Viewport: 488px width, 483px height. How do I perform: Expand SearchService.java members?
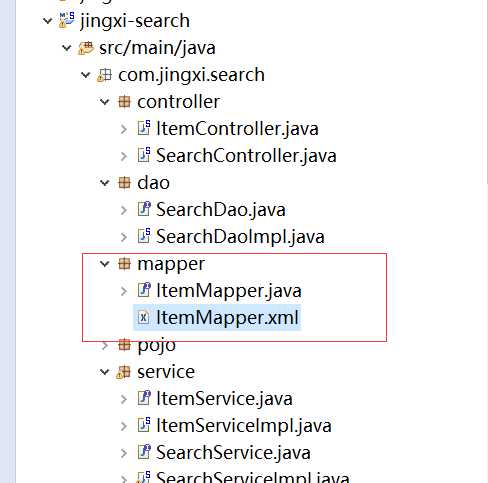tap(124, 453)
